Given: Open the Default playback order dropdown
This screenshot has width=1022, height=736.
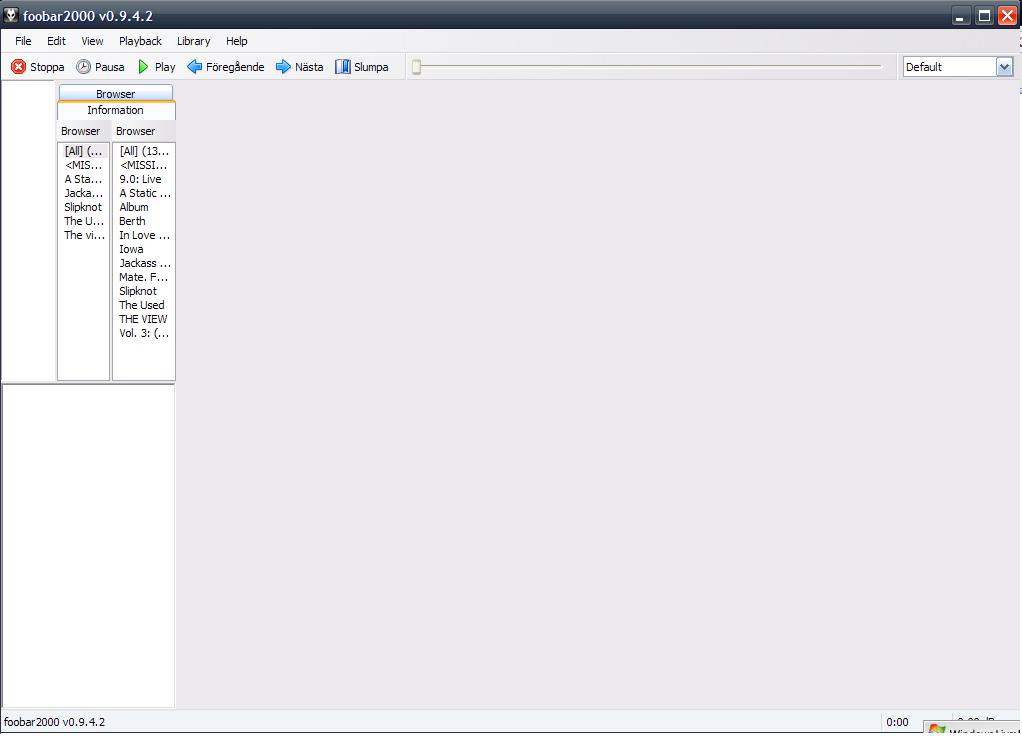Looking at the screenshot, I should click(1004, 66).
